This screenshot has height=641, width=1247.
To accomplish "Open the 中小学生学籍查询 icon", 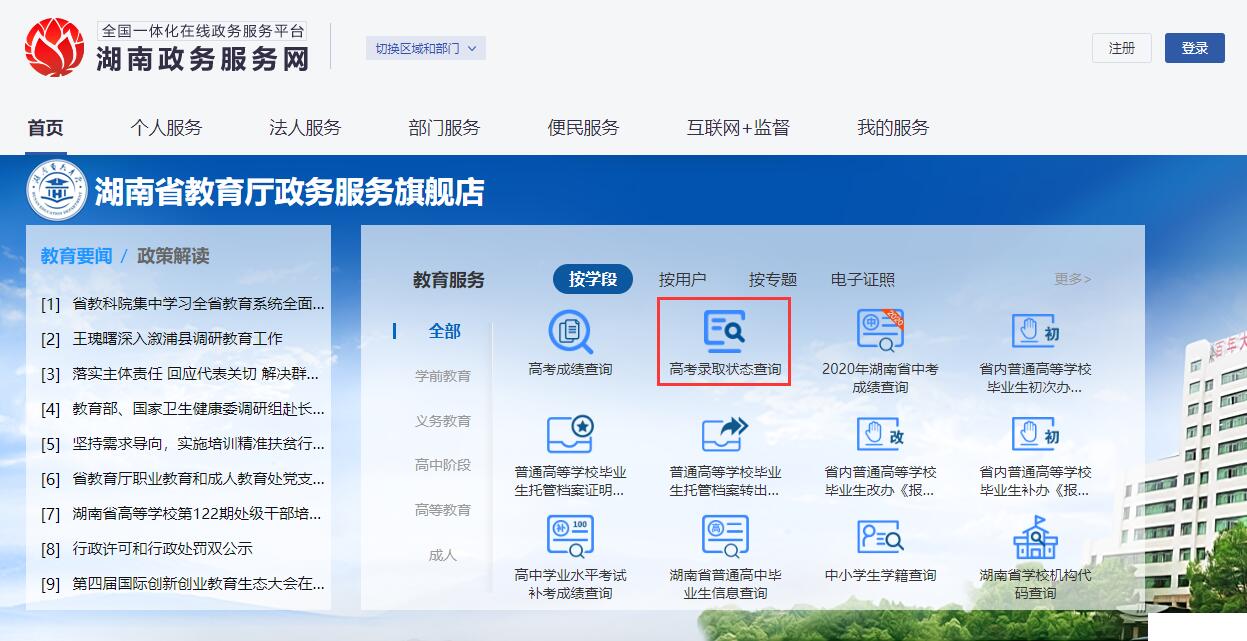I will click(x=880, y=538).
